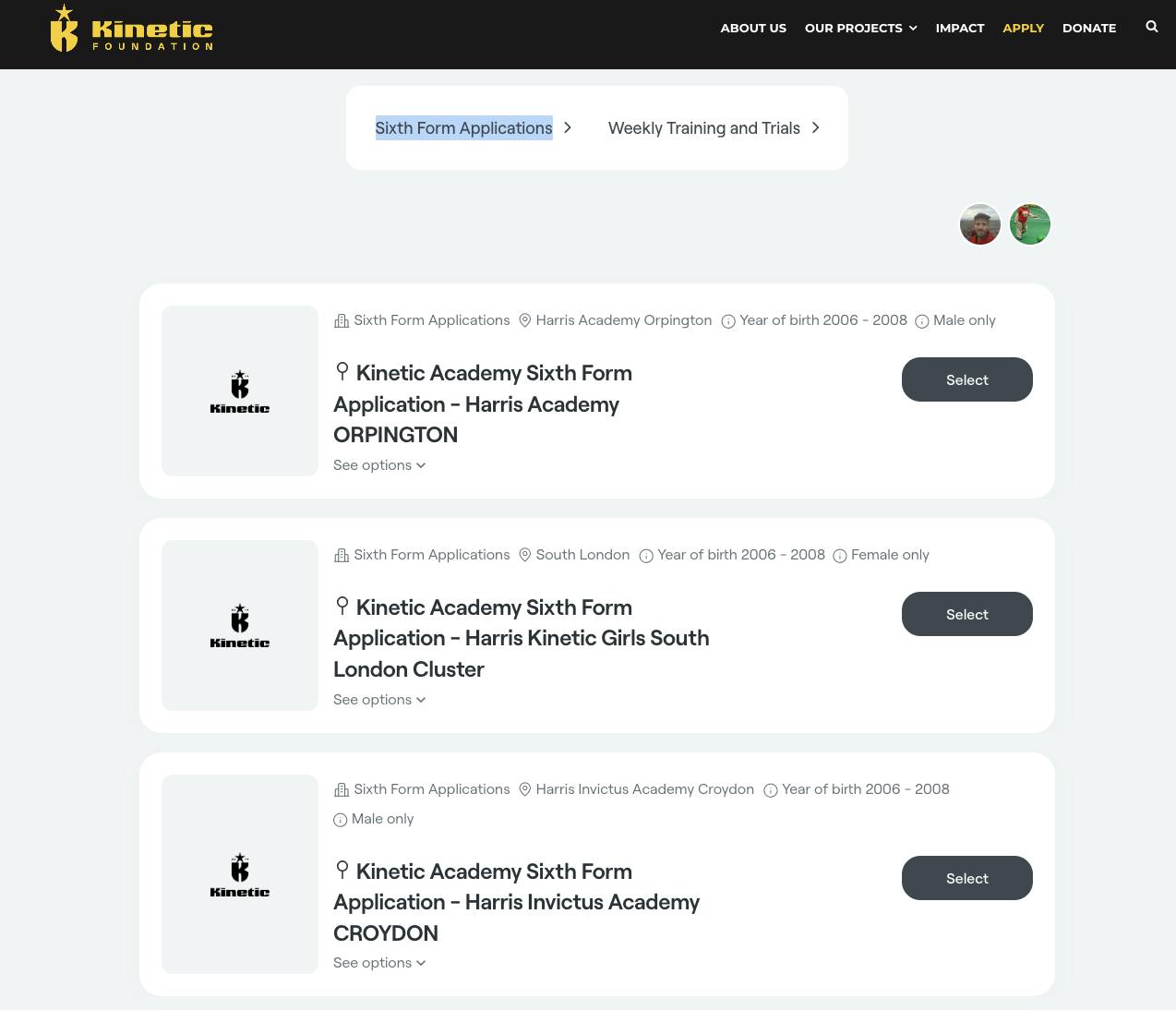Click the Kinetic logo thumbnail in Croydon card
The width and height of the screenshot is (1176, 1010).
(x=240, y=874)
